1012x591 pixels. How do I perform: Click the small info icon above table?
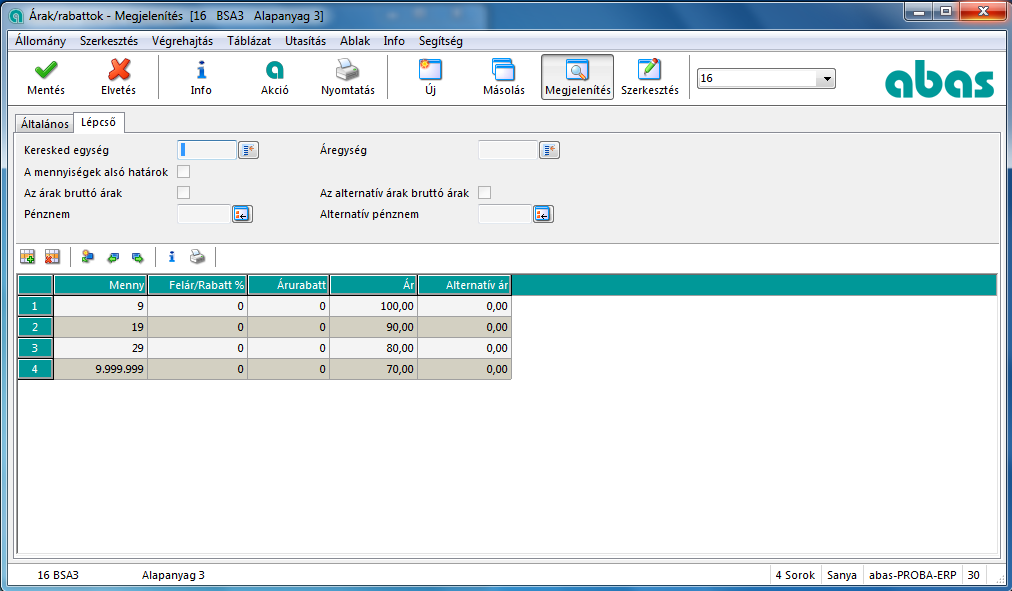pos(172,257)
